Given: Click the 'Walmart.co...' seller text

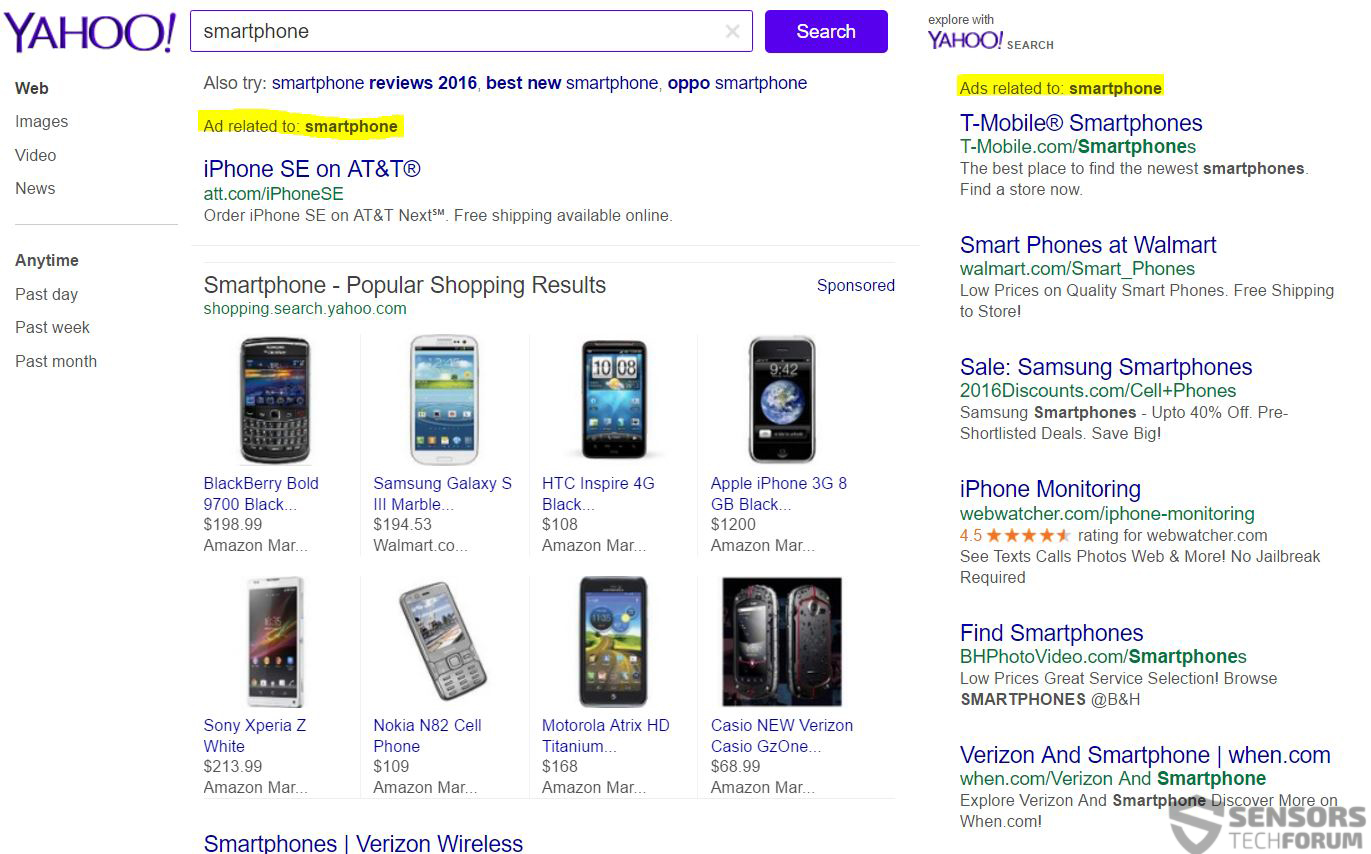Looking at the screenshot, I should point(420,545).
